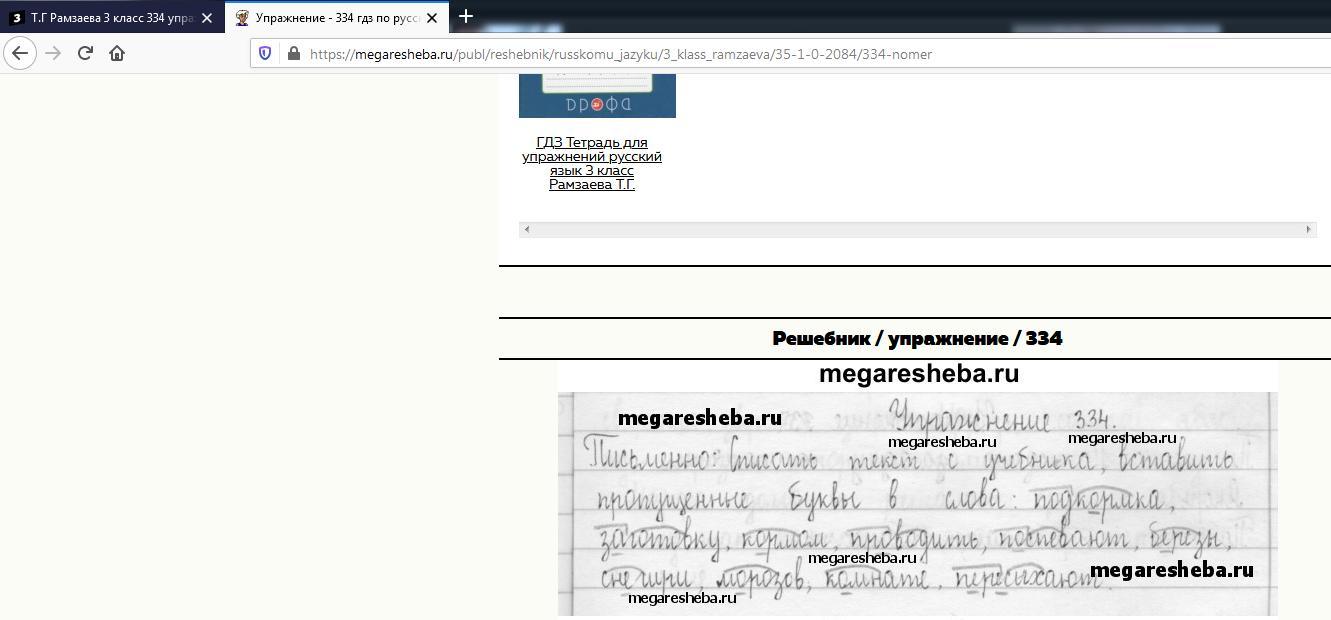This screenshot has width=1331, height=620.
Task: Click favicon of 'Упражнение - 334' tab
Action: pos(242,18)
